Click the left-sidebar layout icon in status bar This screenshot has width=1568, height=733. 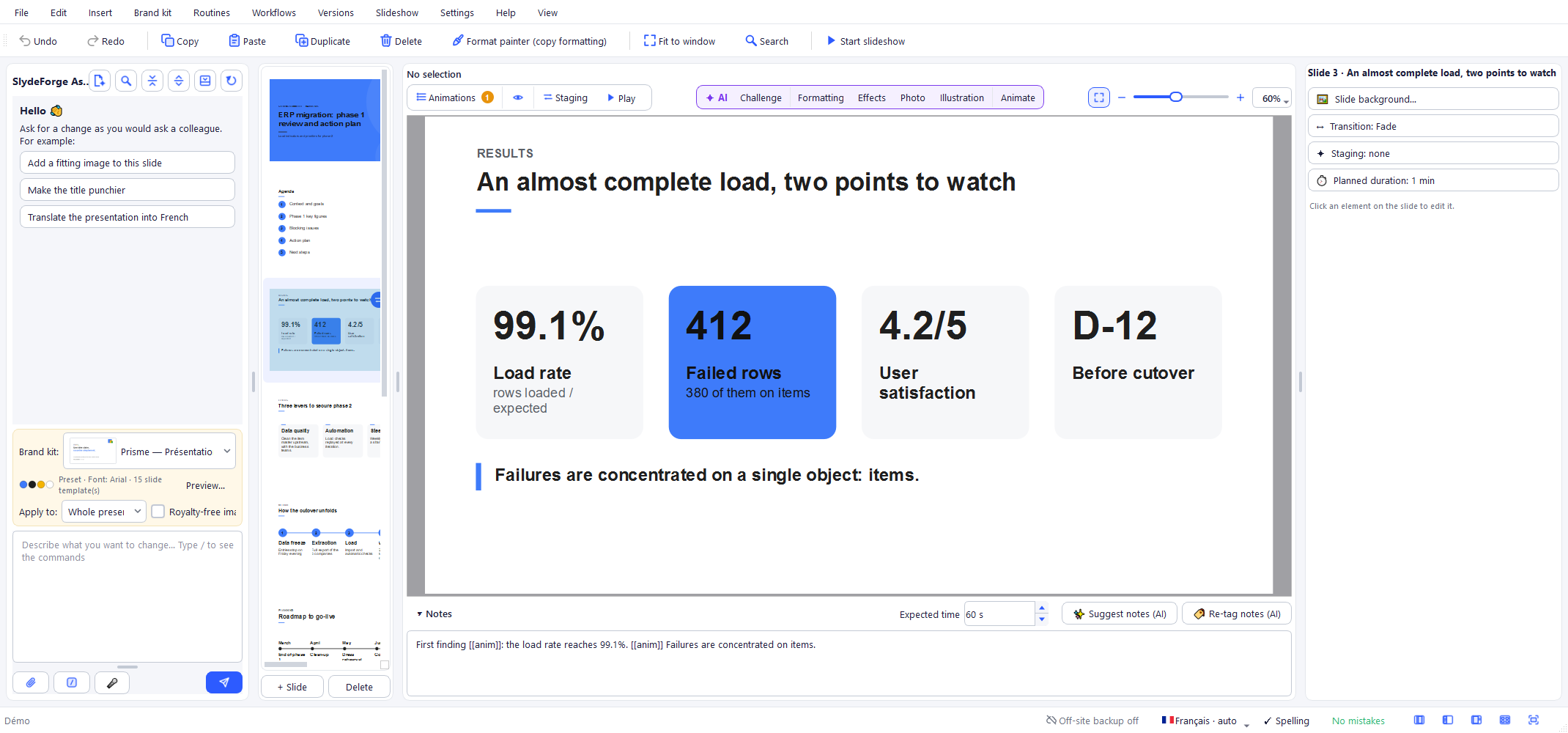pos(1448,721)
